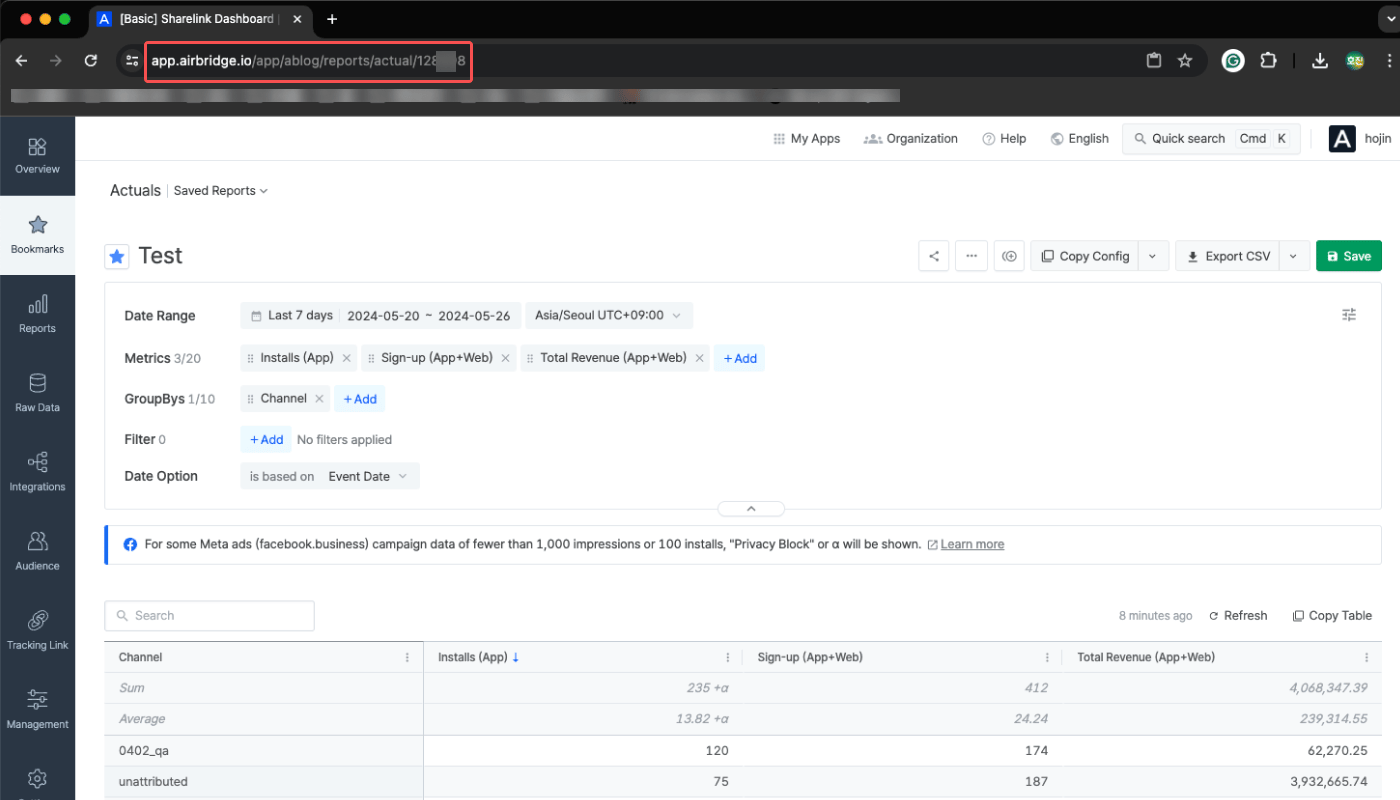
Task: Toggle the star bookmark next to Test
Action: point(117,256)
